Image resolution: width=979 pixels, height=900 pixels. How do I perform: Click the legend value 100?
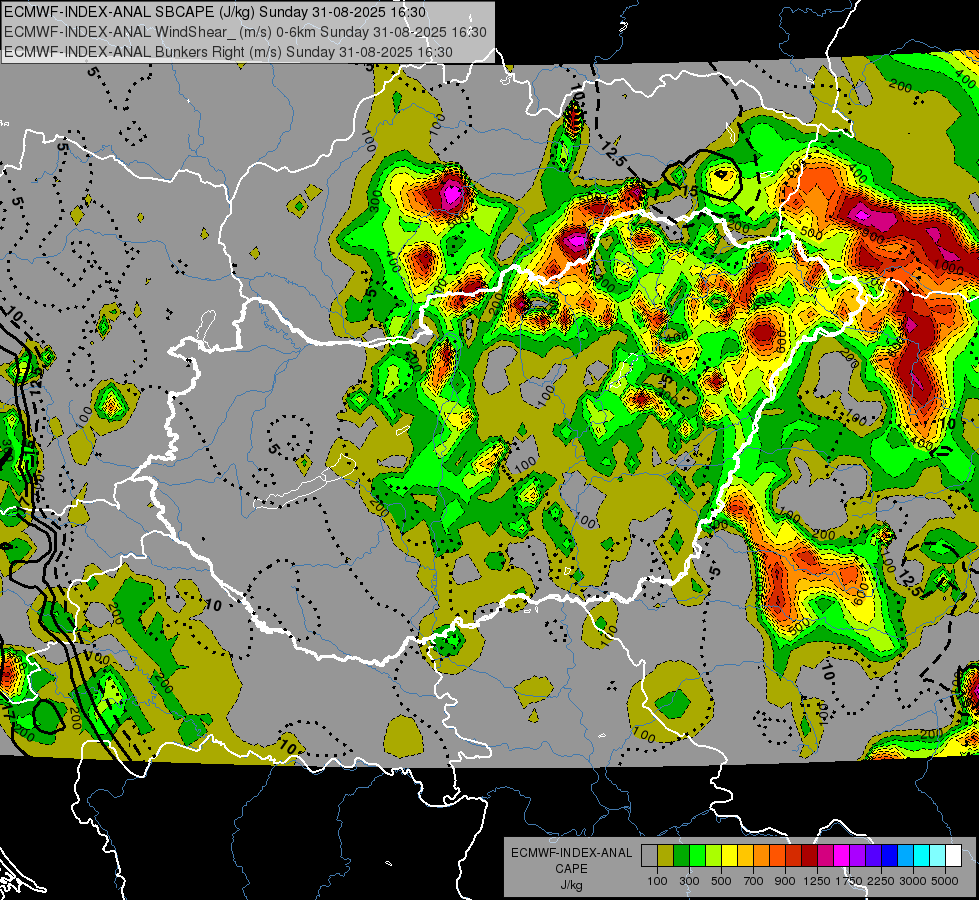[x=657, y=881]
